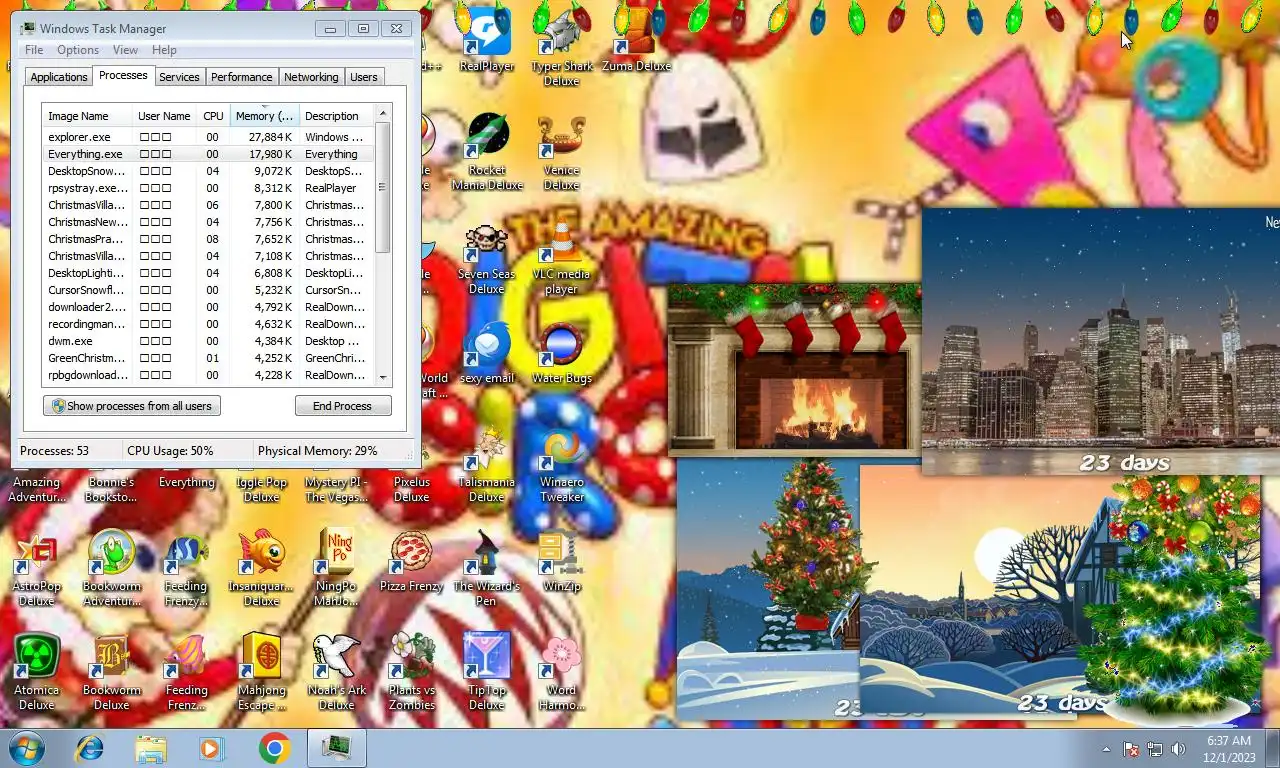This screenshot has height=768, width=1280.
Task: Open Internet Explorer from taskbar
Action: point(89,748)
